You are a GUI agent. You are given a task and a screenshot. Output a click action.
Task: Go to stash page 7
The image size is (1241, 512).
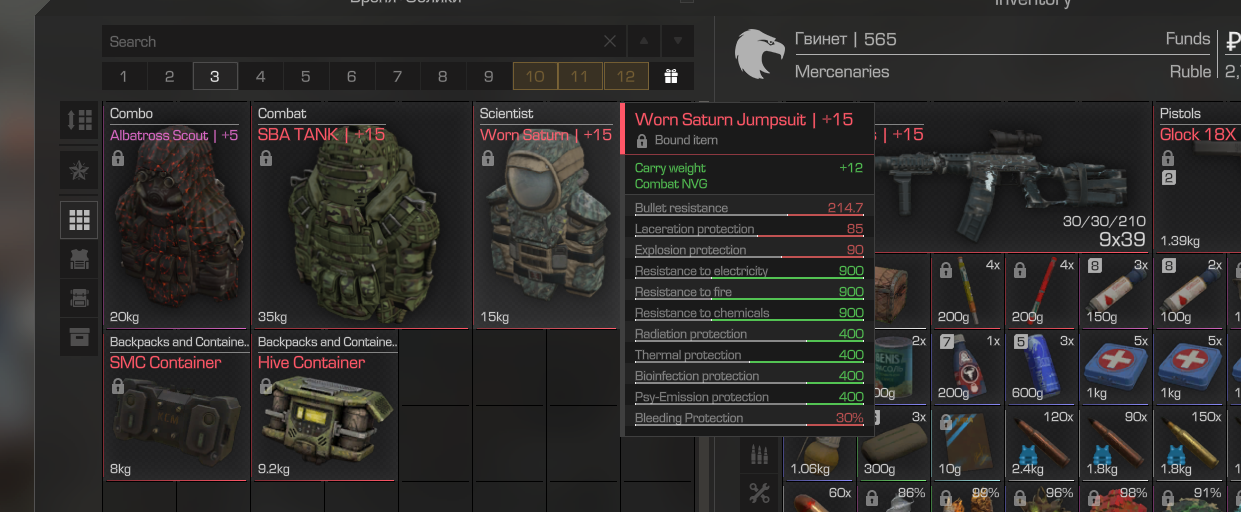(x=397, y=76)
